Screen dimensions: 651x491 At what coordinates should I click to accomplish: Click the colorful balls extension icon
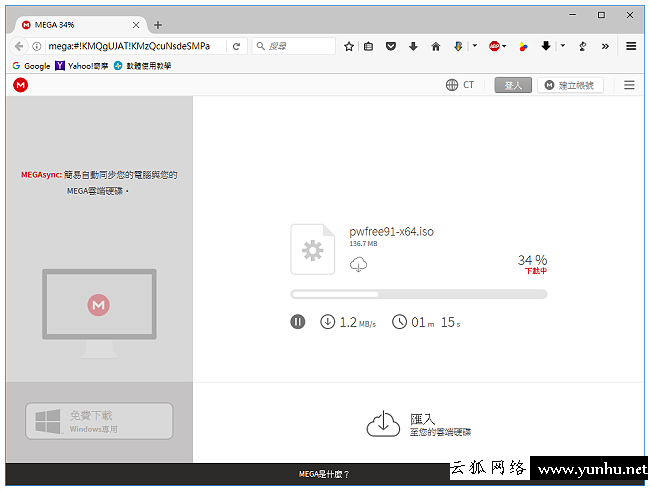[x=523, y=46]
